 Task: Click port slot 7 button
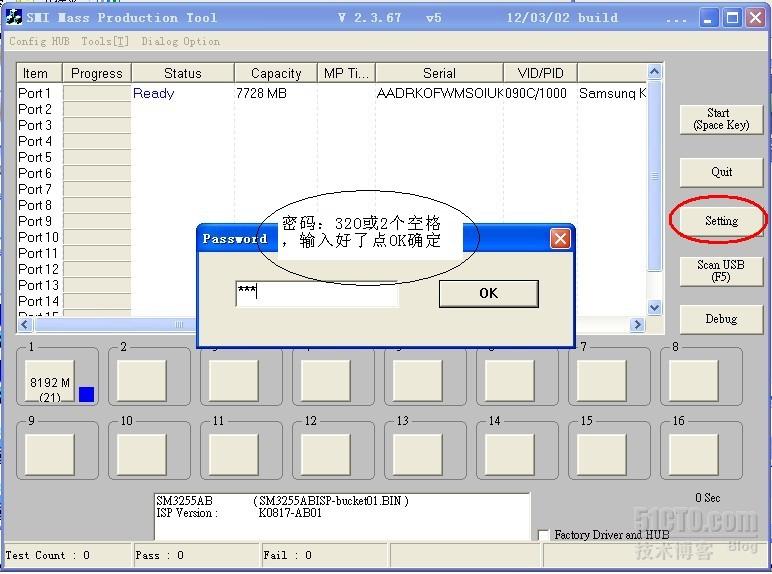[602, 381]
